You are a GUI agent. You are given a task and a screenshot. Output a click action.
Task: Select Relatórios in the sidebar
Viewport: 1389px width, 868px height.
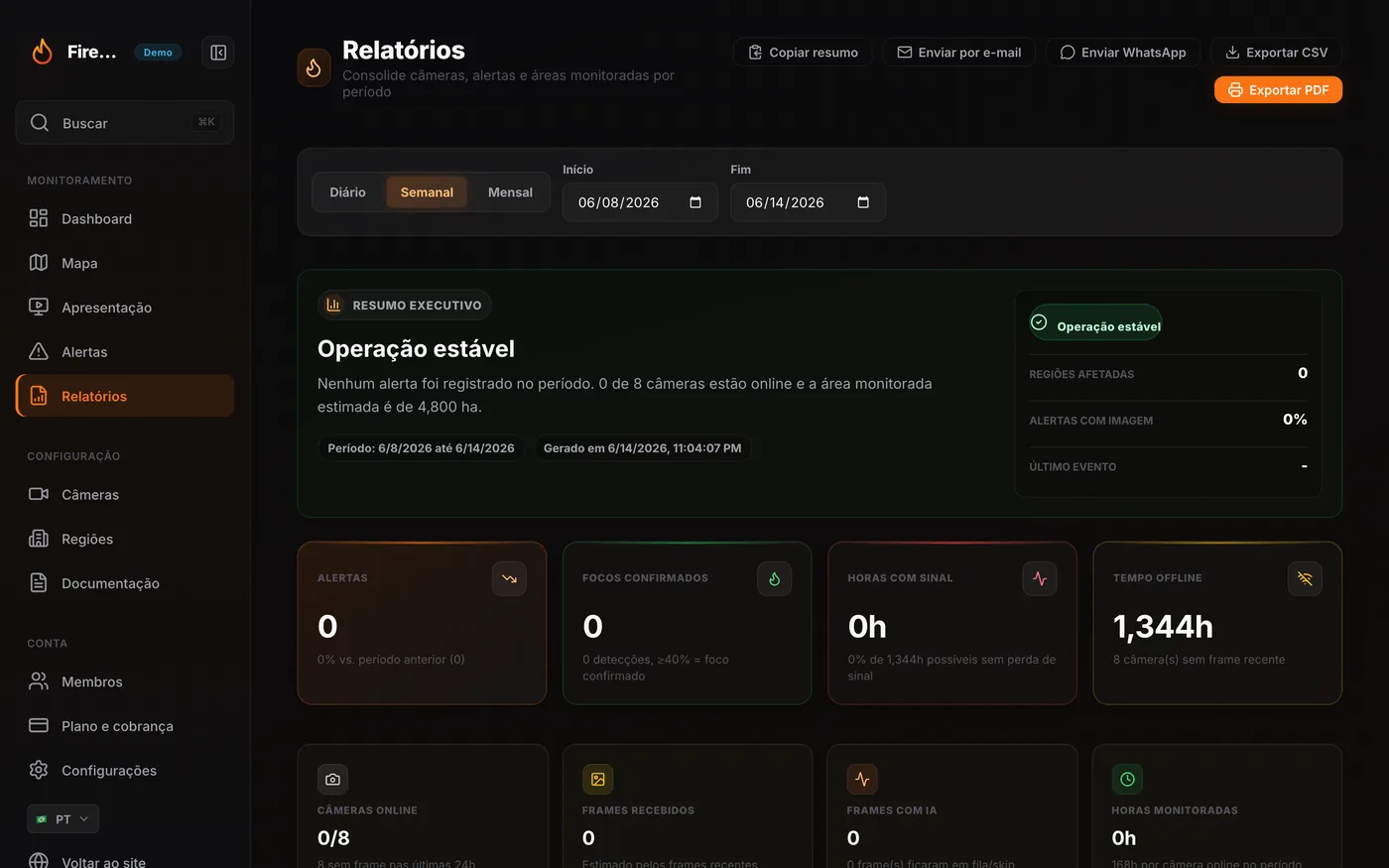coord(125,396)
